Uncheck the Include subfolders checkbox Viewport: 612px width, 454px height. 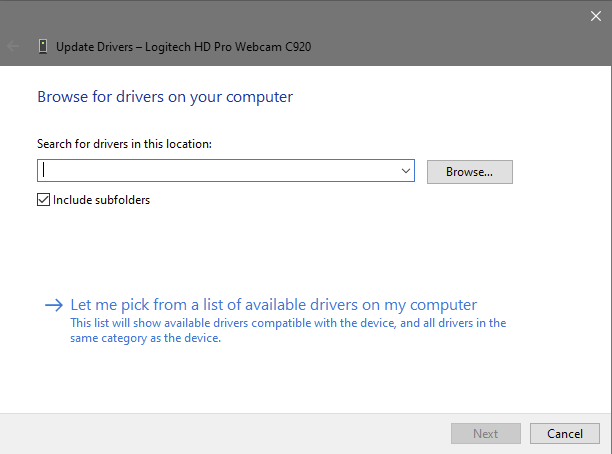click(43, 199)
